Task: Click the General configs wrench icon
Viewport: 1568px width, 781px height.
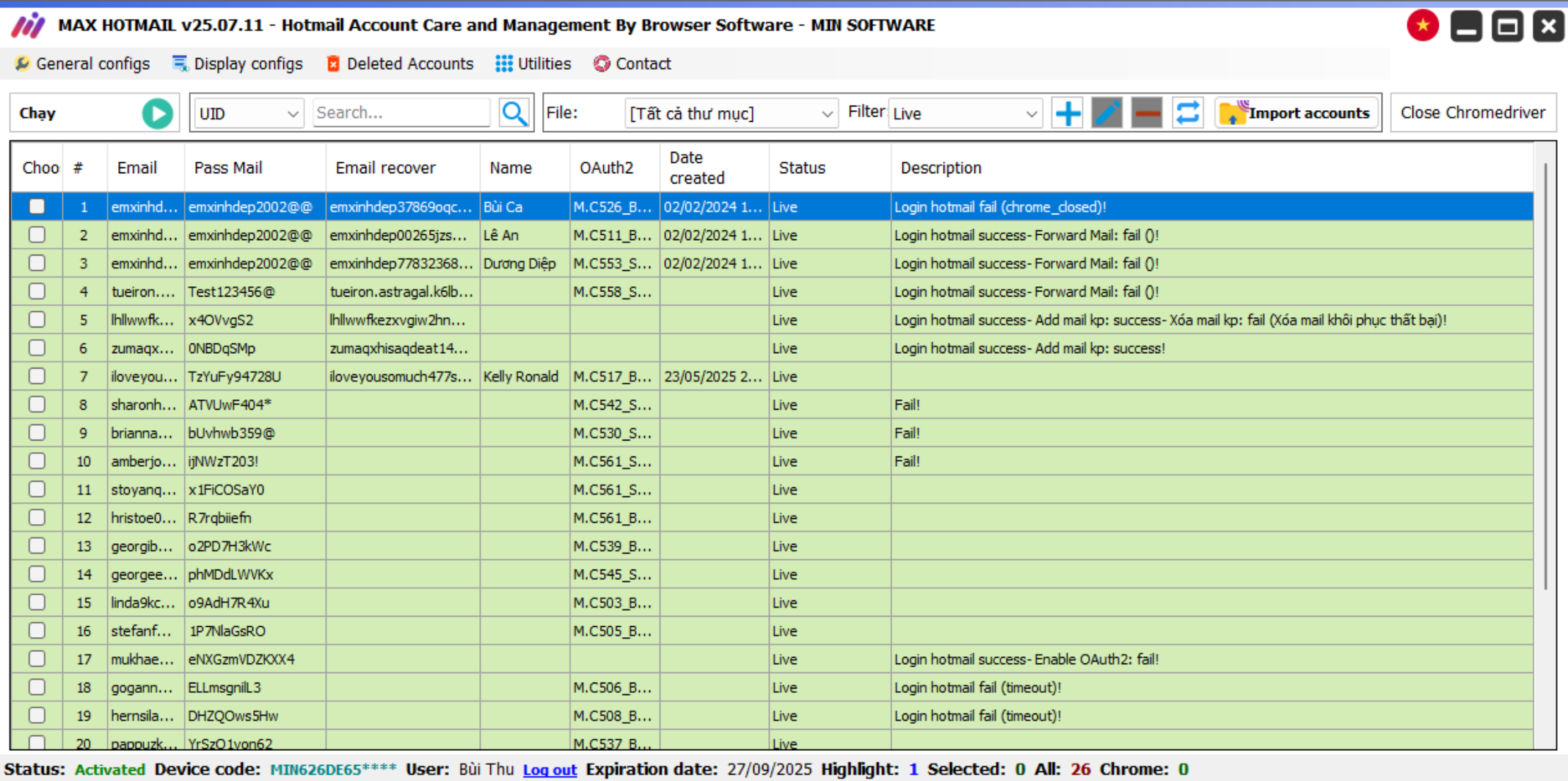Action: pyautogui.click(x=22, y=64)
